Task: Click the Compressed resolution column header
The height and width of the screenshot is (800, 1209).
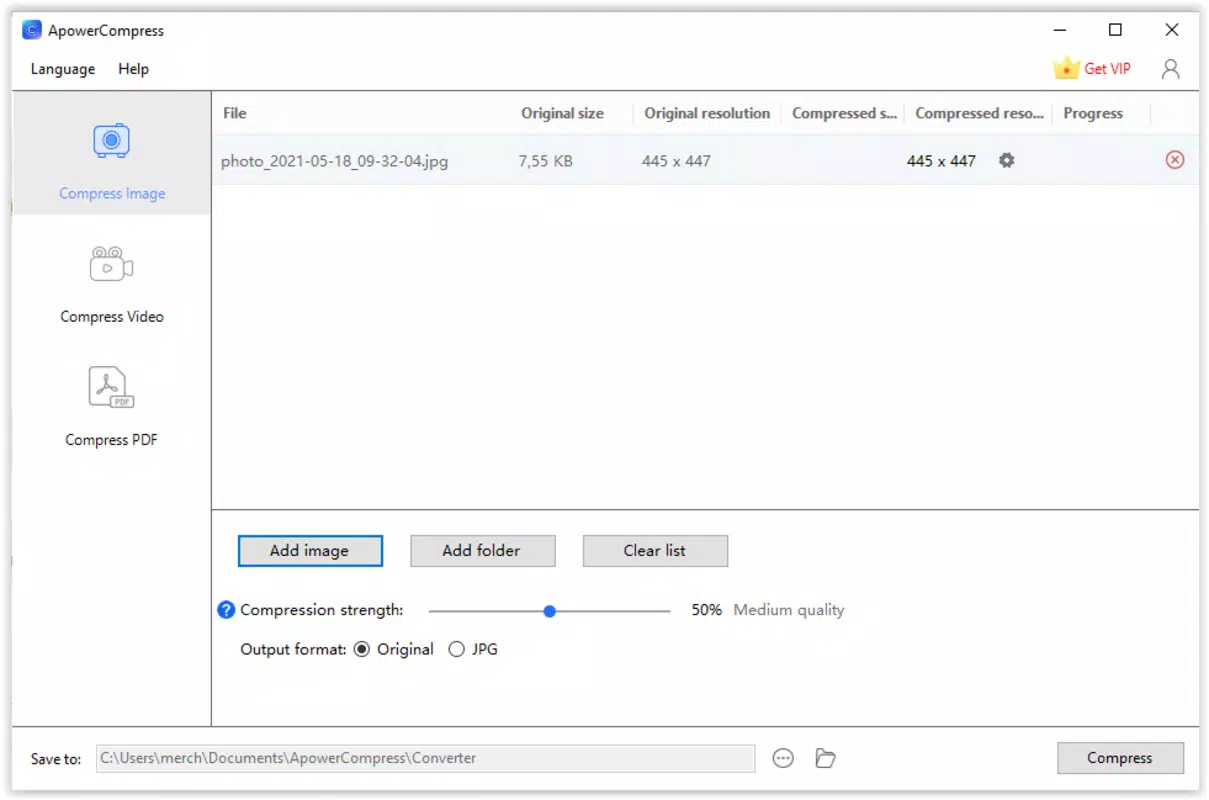Action: pyautogui.click(x=979, y=113)
